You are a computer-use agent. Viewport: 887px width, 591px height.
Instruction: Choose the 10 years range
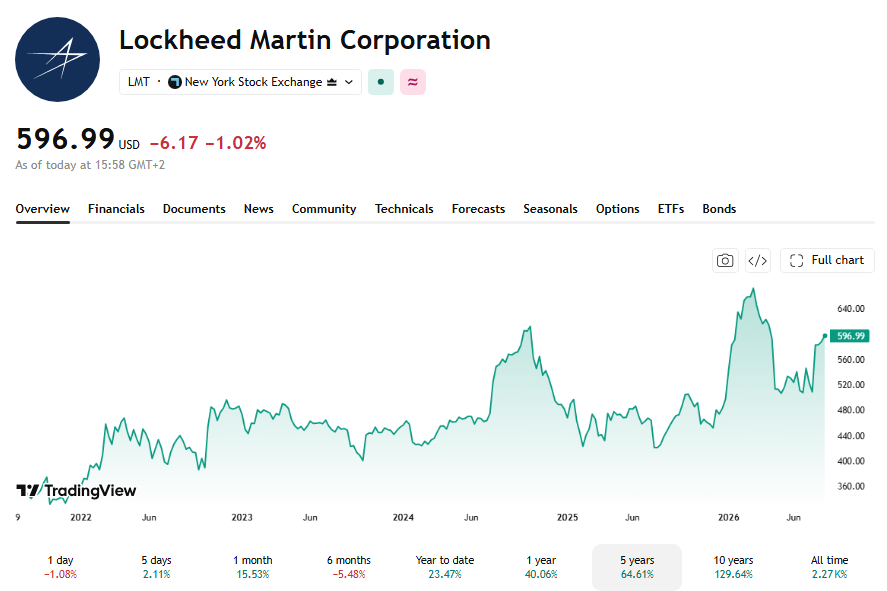click(733, 567)
